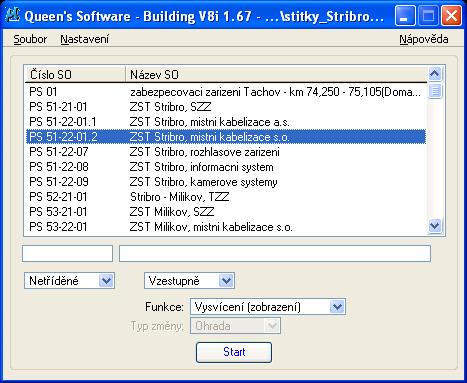Minimize the Building V8i window
This screenshot has width=467, height=383.
pos(405,16)
